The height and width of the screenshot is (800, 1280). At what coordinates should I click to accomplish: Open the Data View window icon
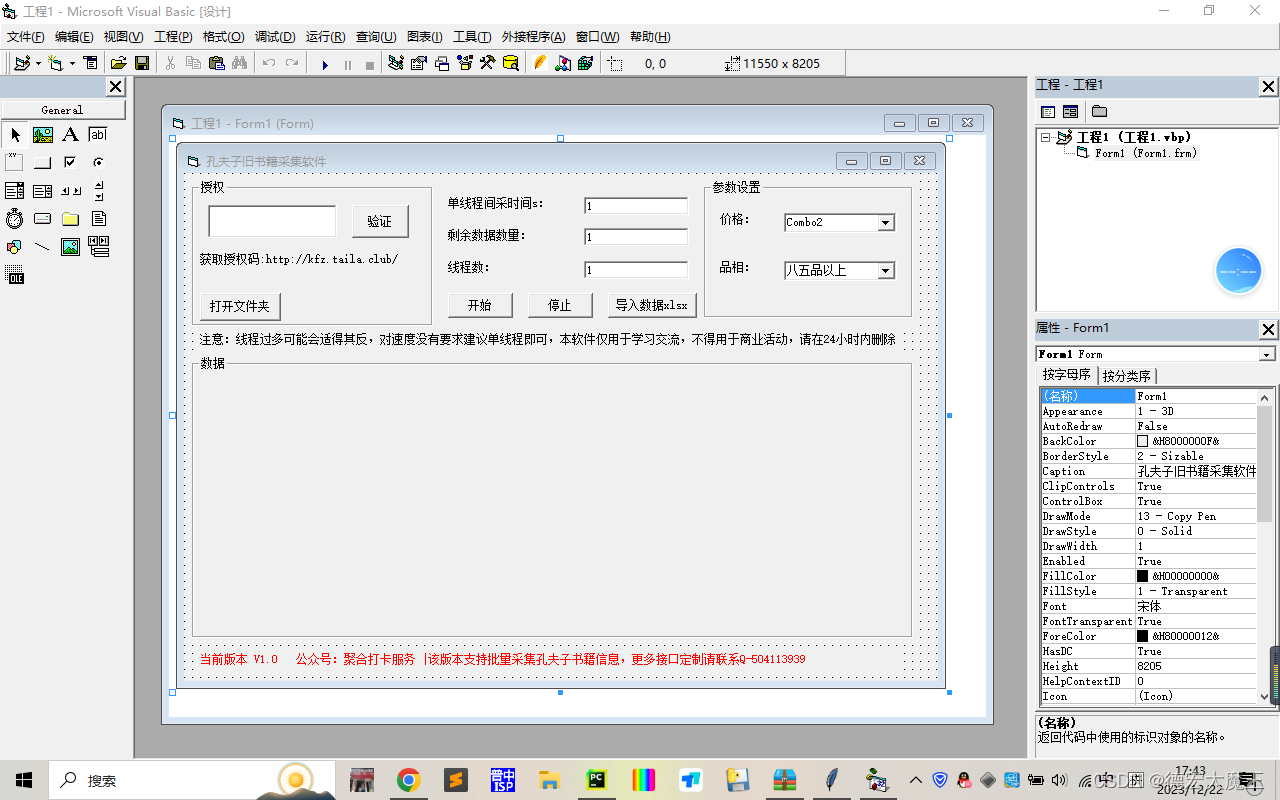click(x=511, y=63)
